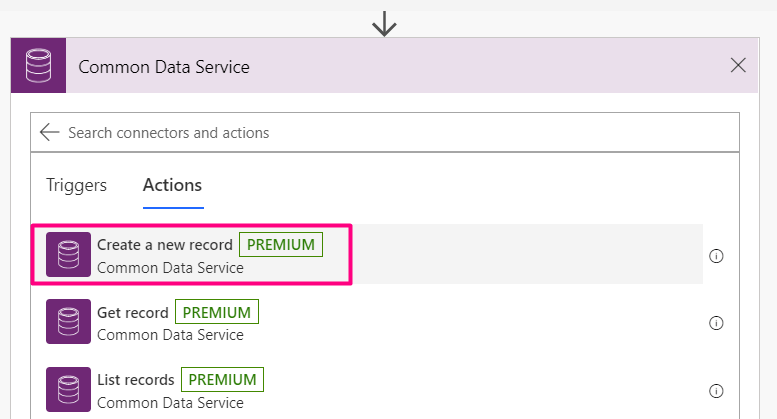Image resolution: width=777 pixels, height=419 pixels.
Task: Open info icon for Get record
Action: tap(716, 323)
